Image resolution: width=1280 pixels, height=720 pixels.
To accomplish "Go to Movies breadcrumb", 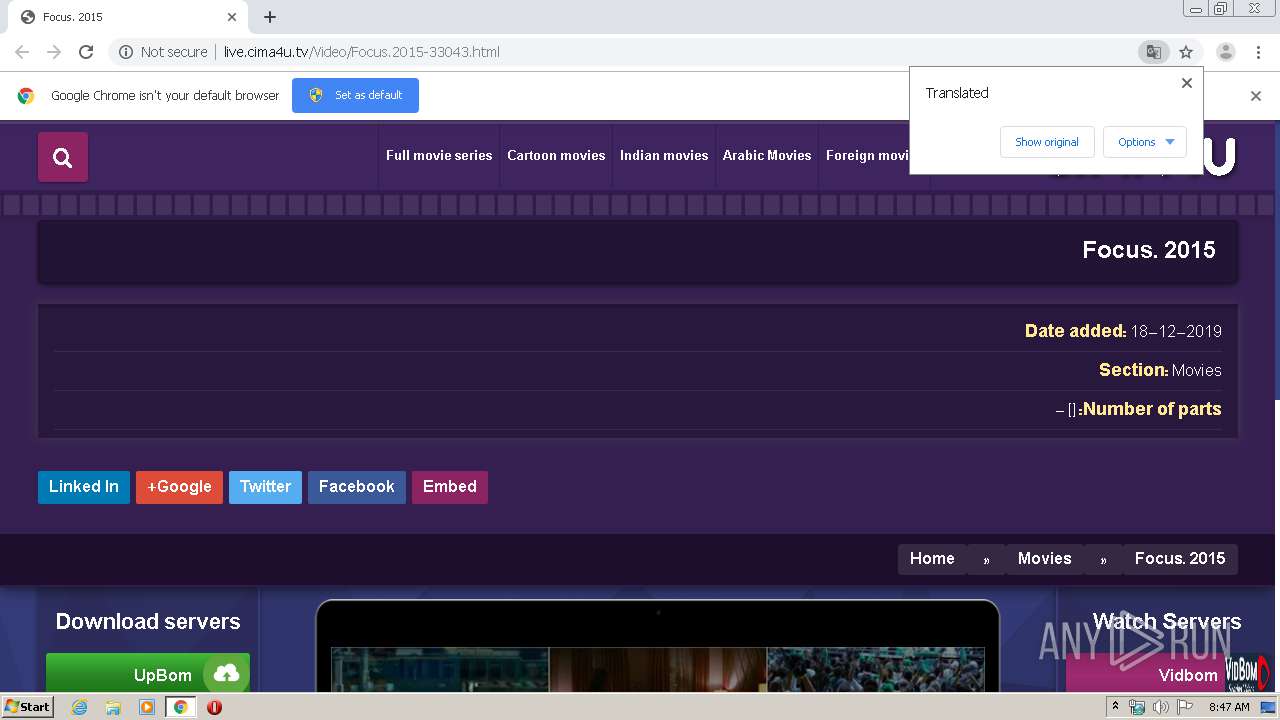I will [x=1045, y=559].
